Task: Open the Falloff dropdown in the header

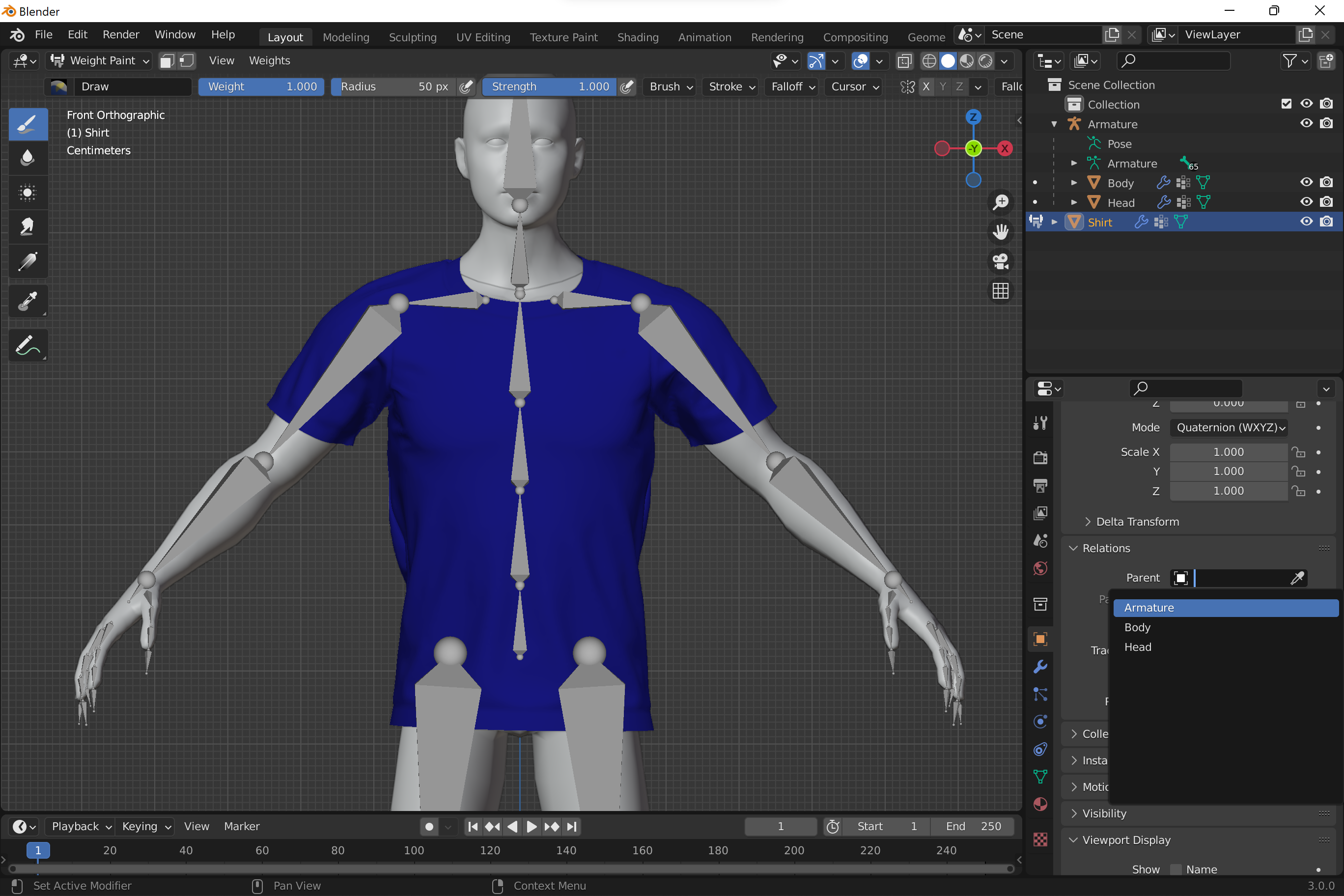Action: (x=791, y=87)
